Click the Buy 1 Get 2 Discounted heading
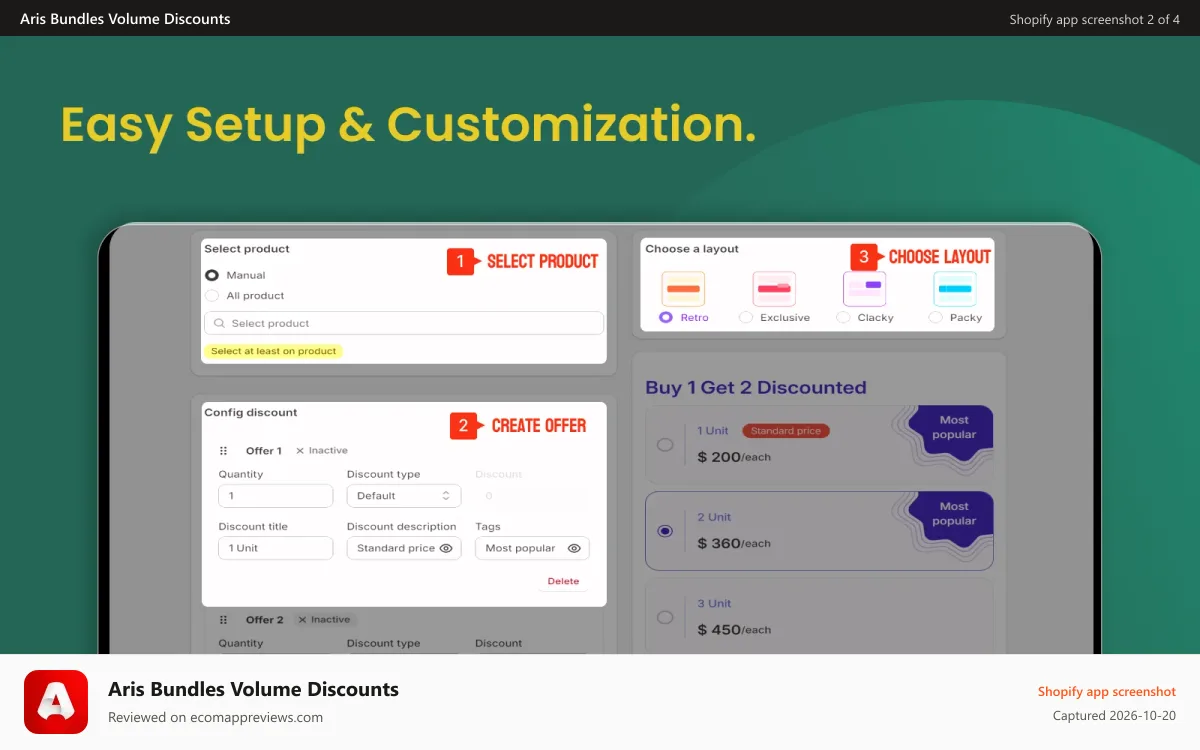This screenshot has height=750, width=1200. [x=756, y=388]
